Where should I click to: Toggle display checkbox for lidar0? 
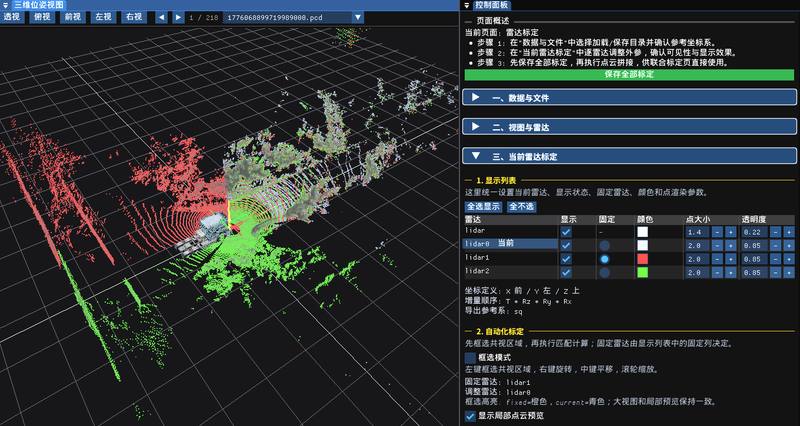pos(566,245)
